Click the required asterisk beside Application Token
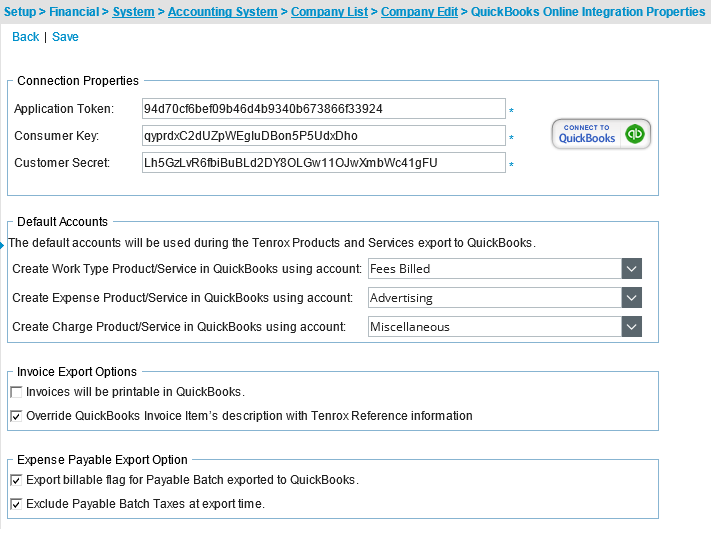This screenshot has height=534, width=720. pyautogui.click(x=511, y=111)
